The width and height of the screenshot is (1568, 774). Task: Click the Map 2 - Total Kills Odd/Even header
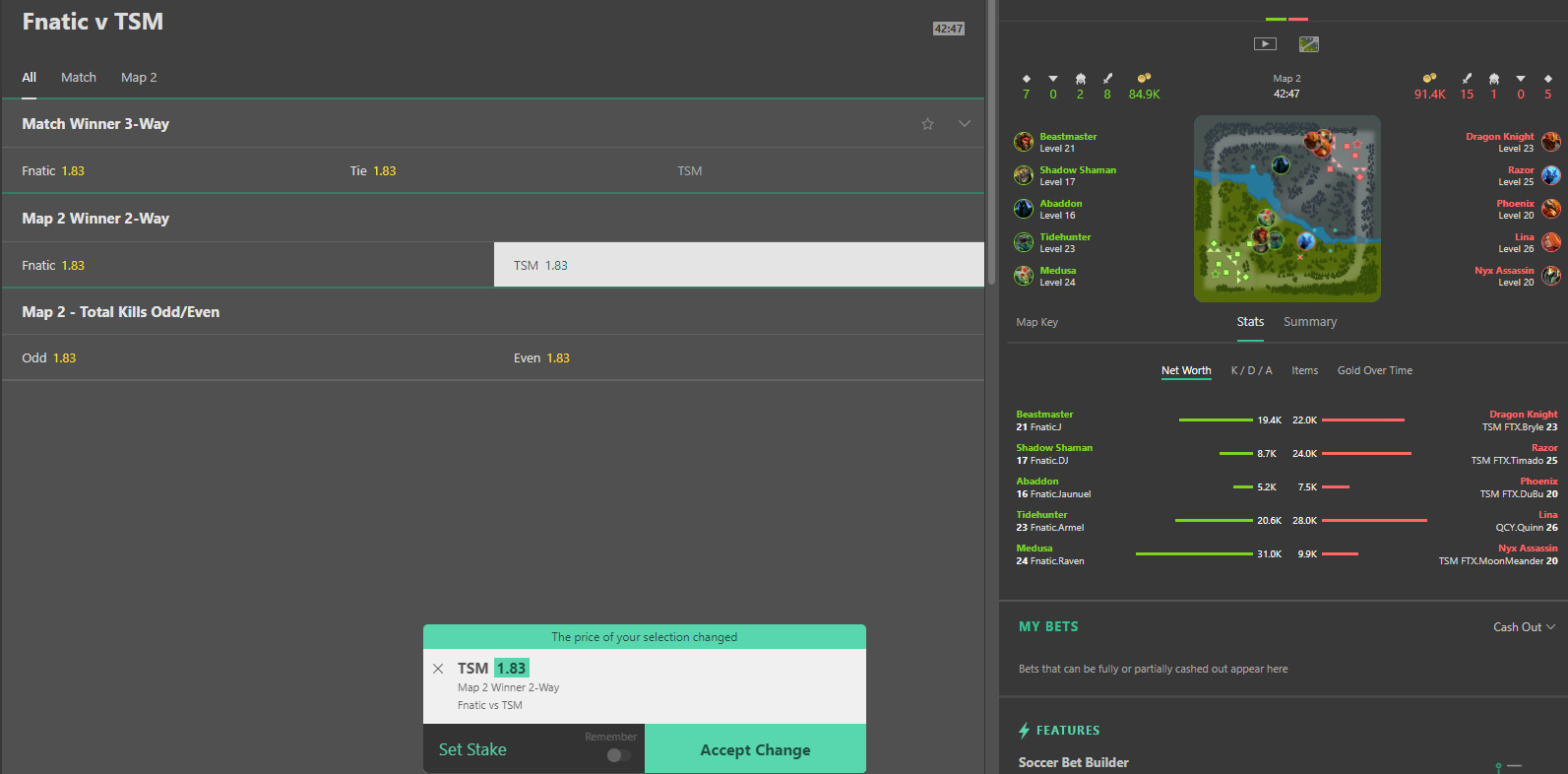point(493,312)
